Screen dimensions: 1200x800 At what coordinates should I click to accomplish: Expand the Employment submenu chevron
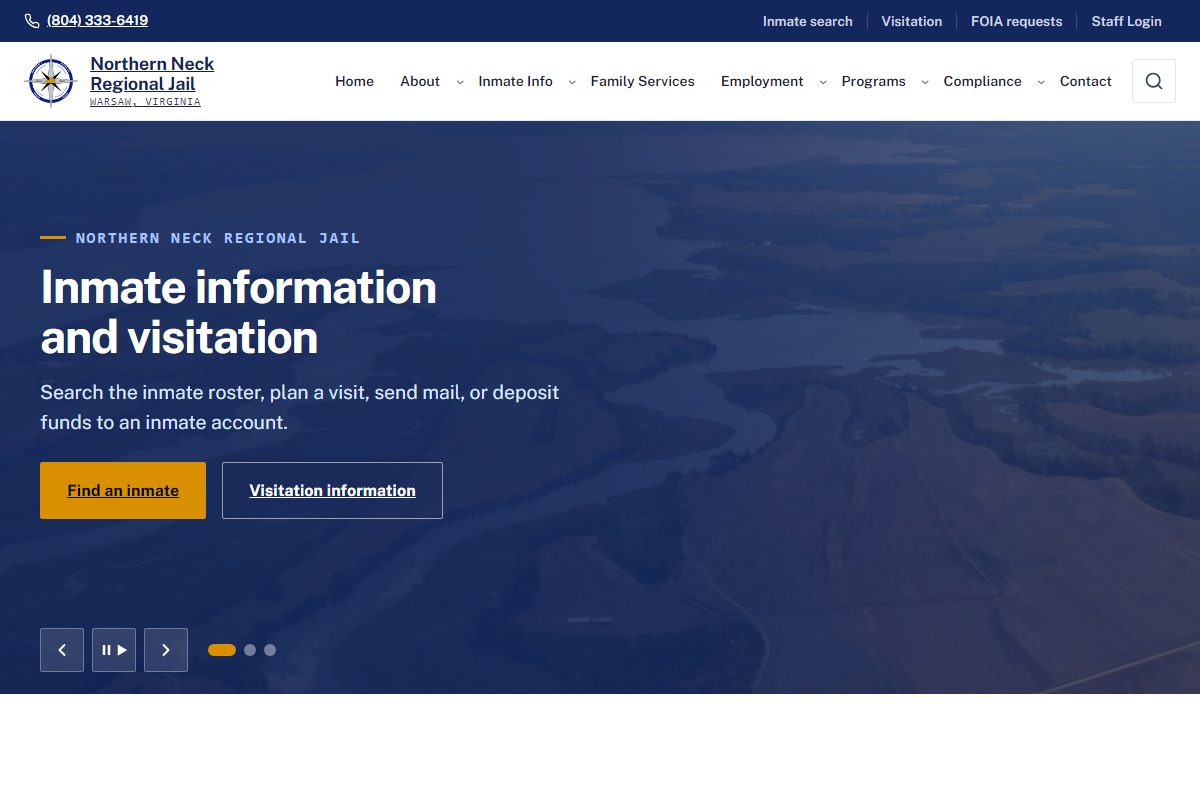823,82
